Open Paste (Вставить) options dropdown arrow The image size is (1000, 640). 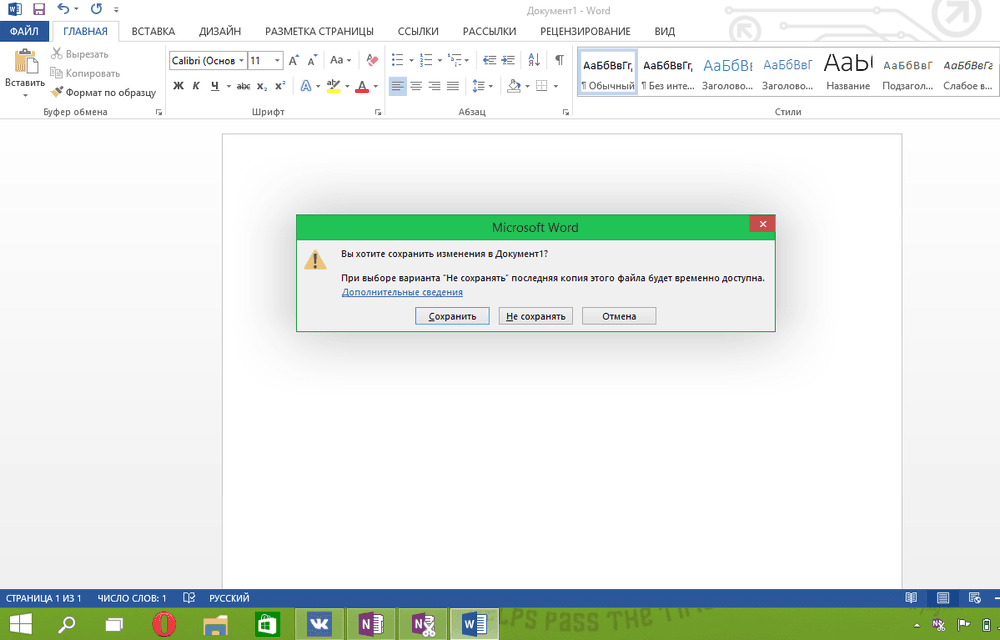[x=25, y=95]
